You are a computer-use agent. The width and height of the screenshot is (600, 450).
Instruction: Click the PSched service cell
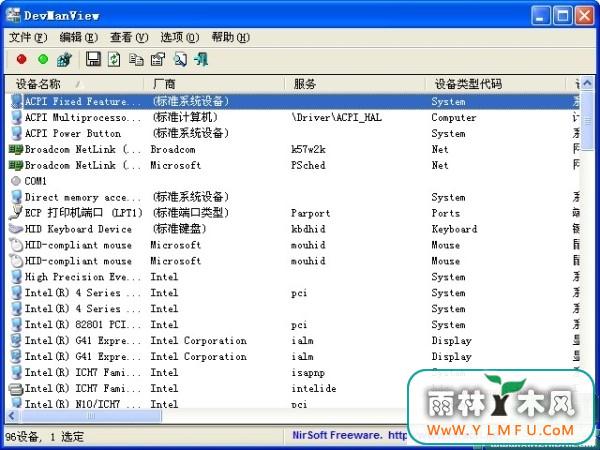[308, 165]
